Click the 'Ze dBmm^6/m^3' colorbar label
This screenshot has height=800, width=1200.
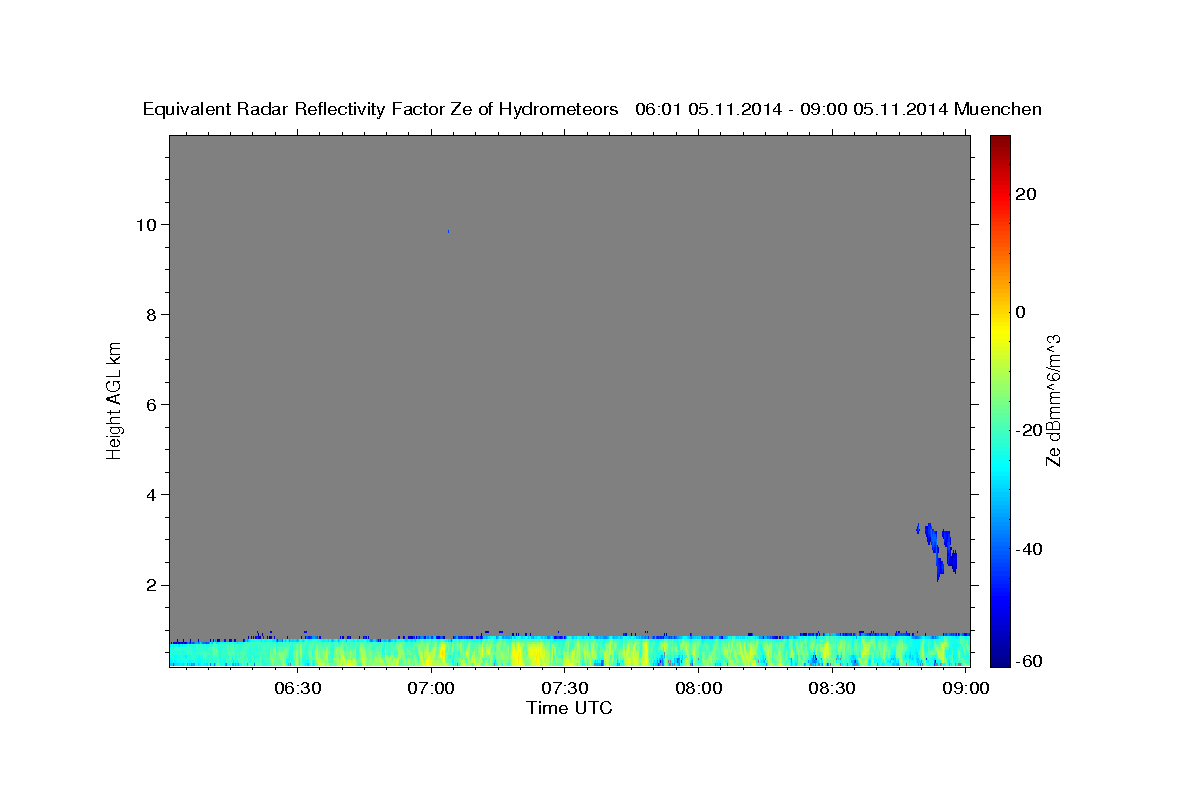pyautogui.click(x=1052, y=400)
